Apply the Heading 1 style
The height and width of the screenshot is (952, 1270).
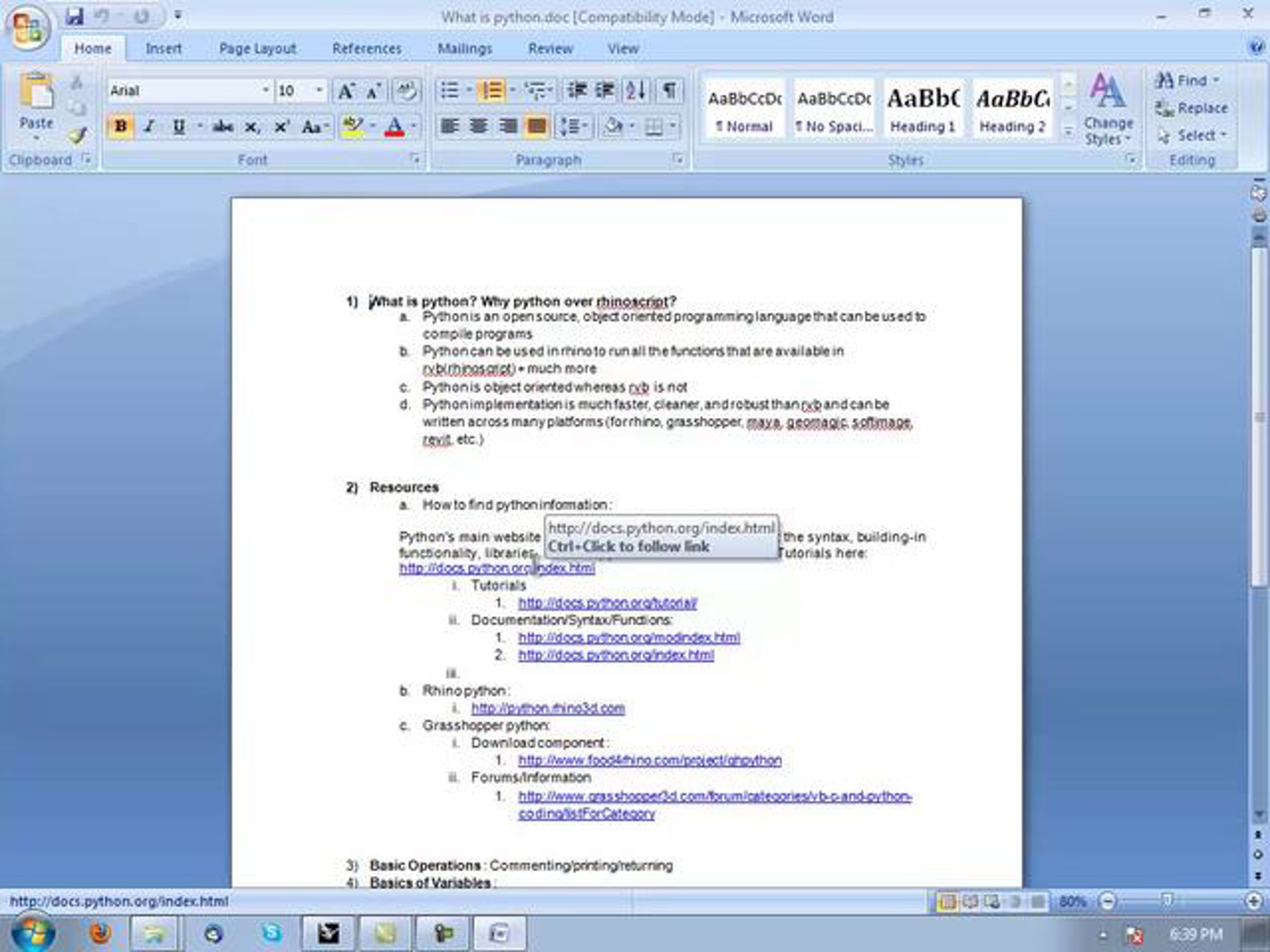(923, 109)
